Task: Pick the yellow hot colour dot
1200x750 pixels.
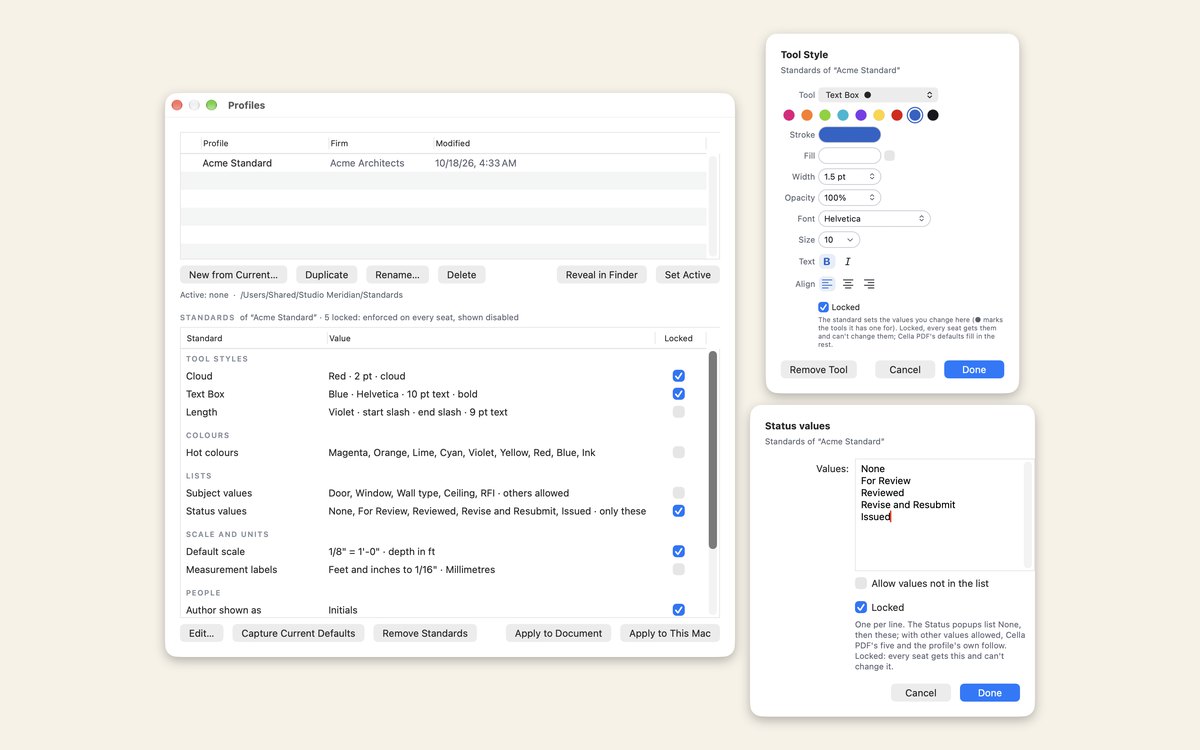Action: 879,115
